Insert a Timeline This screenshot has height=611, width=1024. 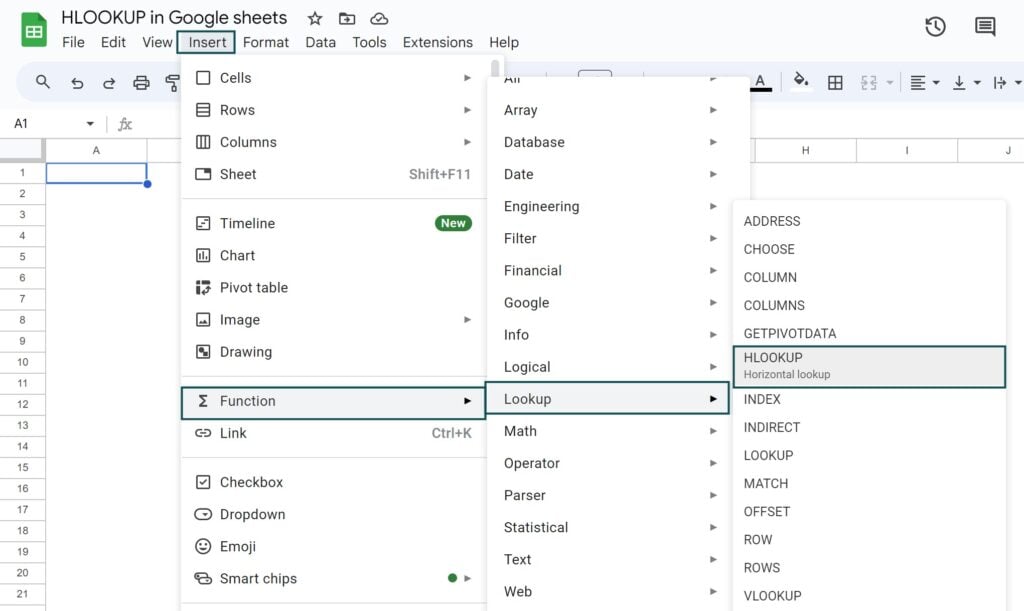333,223
